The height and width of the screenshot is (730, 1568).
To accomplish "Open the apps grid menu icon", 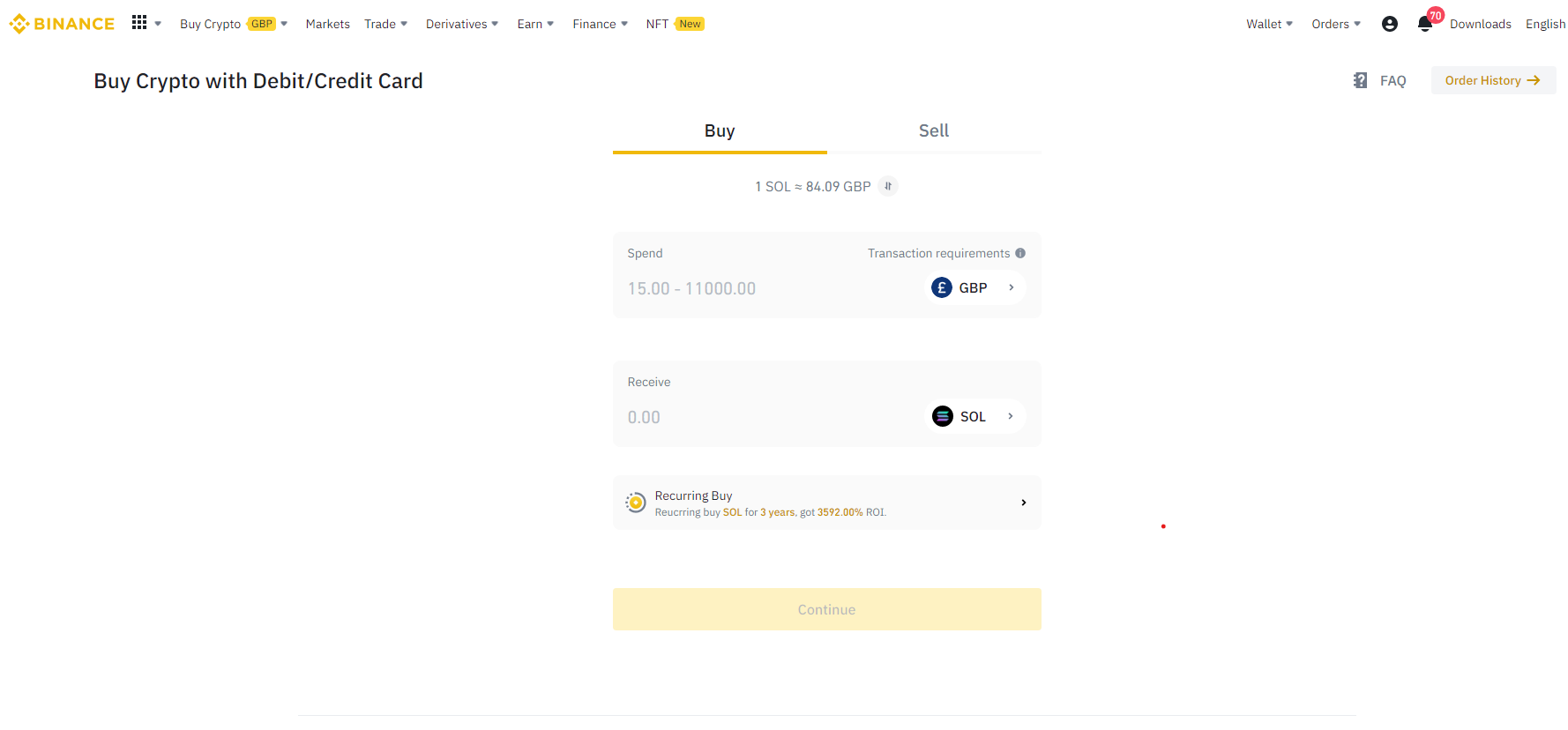I will (139, 23).
